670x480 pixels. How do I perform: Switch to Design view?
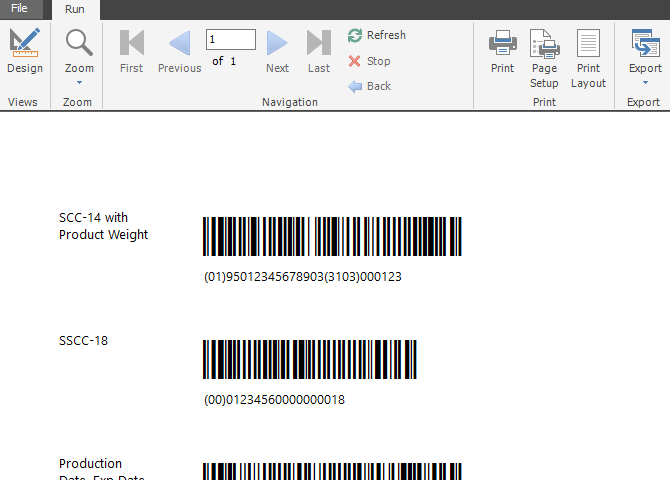(x=25, y=50)
